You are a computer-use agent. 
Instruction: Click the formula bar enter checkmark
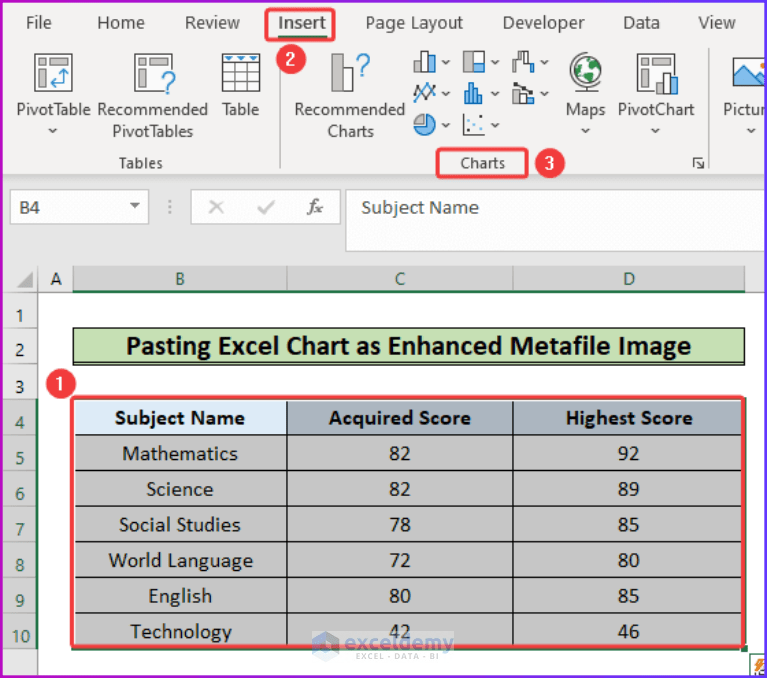click(x=266, y=207)
